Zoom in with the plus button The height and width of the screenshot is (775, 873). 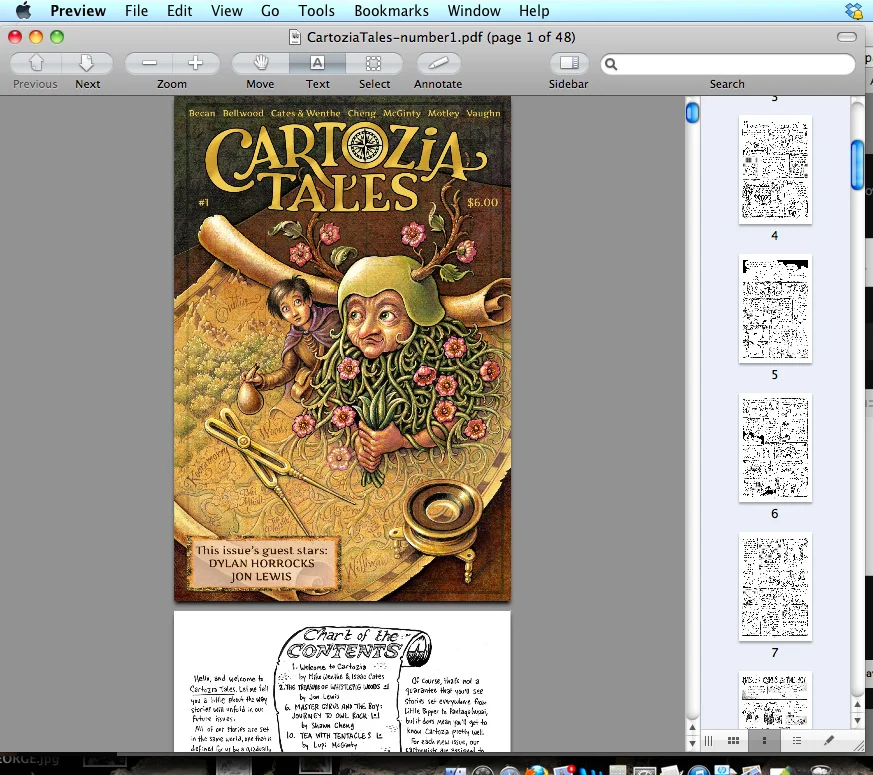coord(195,63)
